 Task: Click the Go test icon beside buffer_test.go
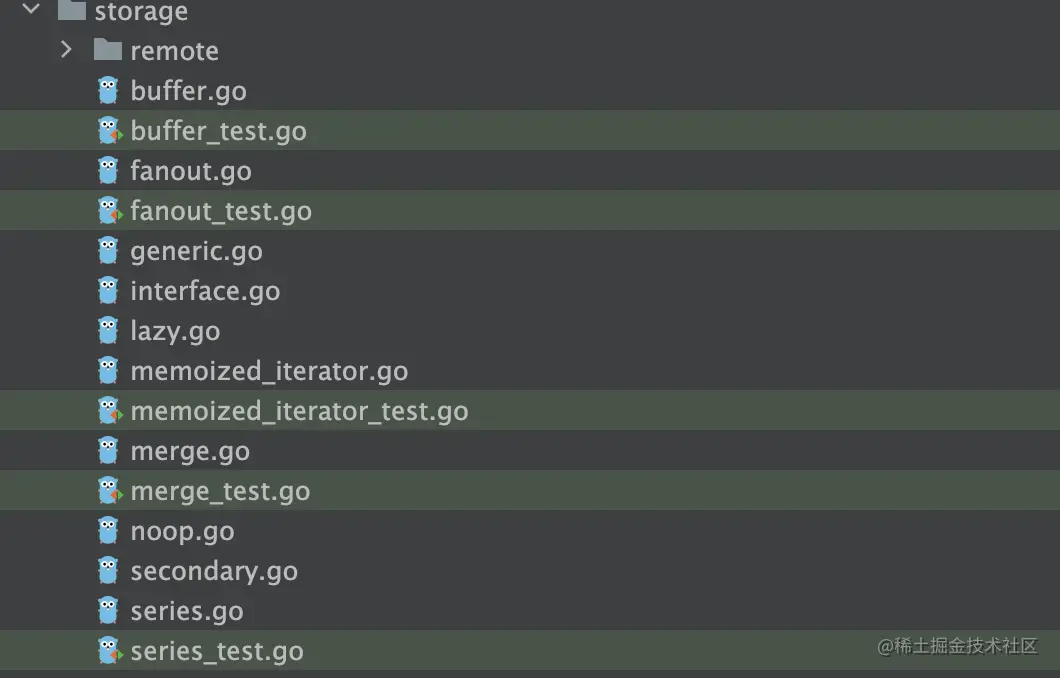tap(108, 131)
